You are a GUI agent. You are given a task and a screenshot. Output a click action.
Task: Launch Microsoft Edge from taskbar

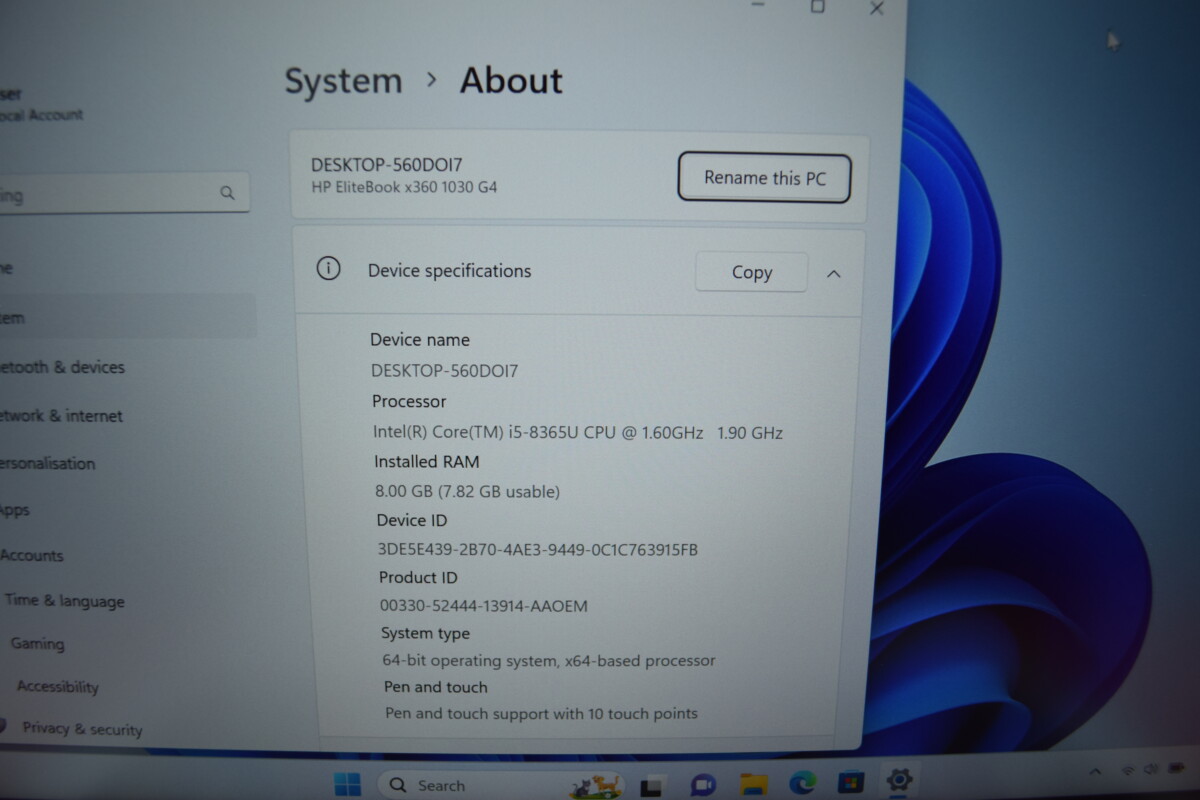click(802, 783)
